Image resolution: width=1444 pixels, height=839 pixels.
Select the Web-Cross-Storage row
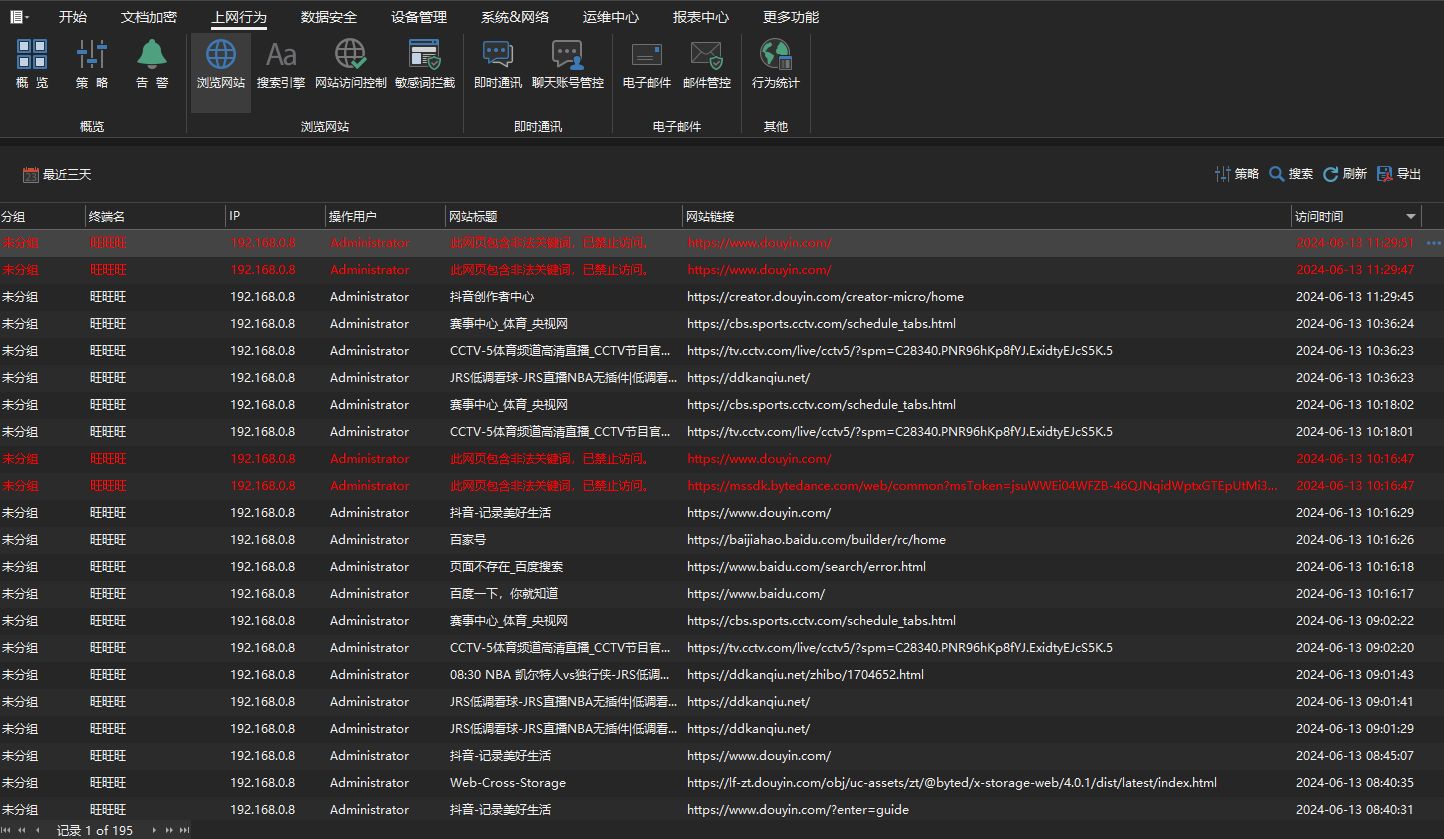[x=722, y=783]
